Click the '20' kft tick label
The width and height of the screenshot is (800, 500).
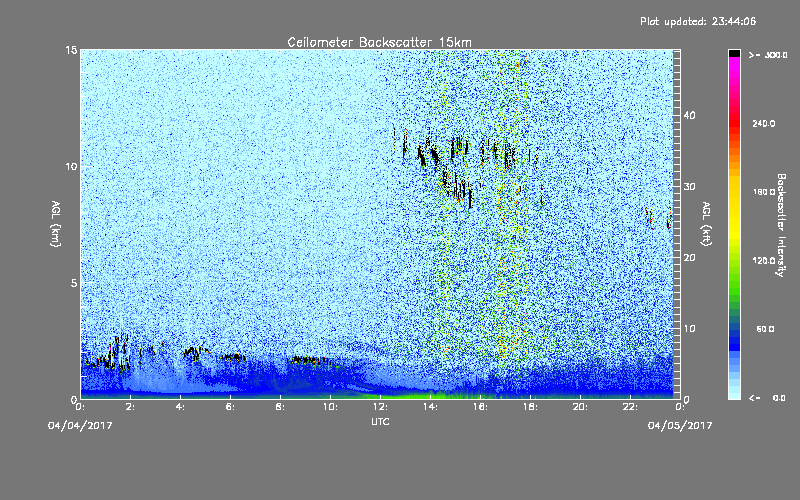point(689,258)
